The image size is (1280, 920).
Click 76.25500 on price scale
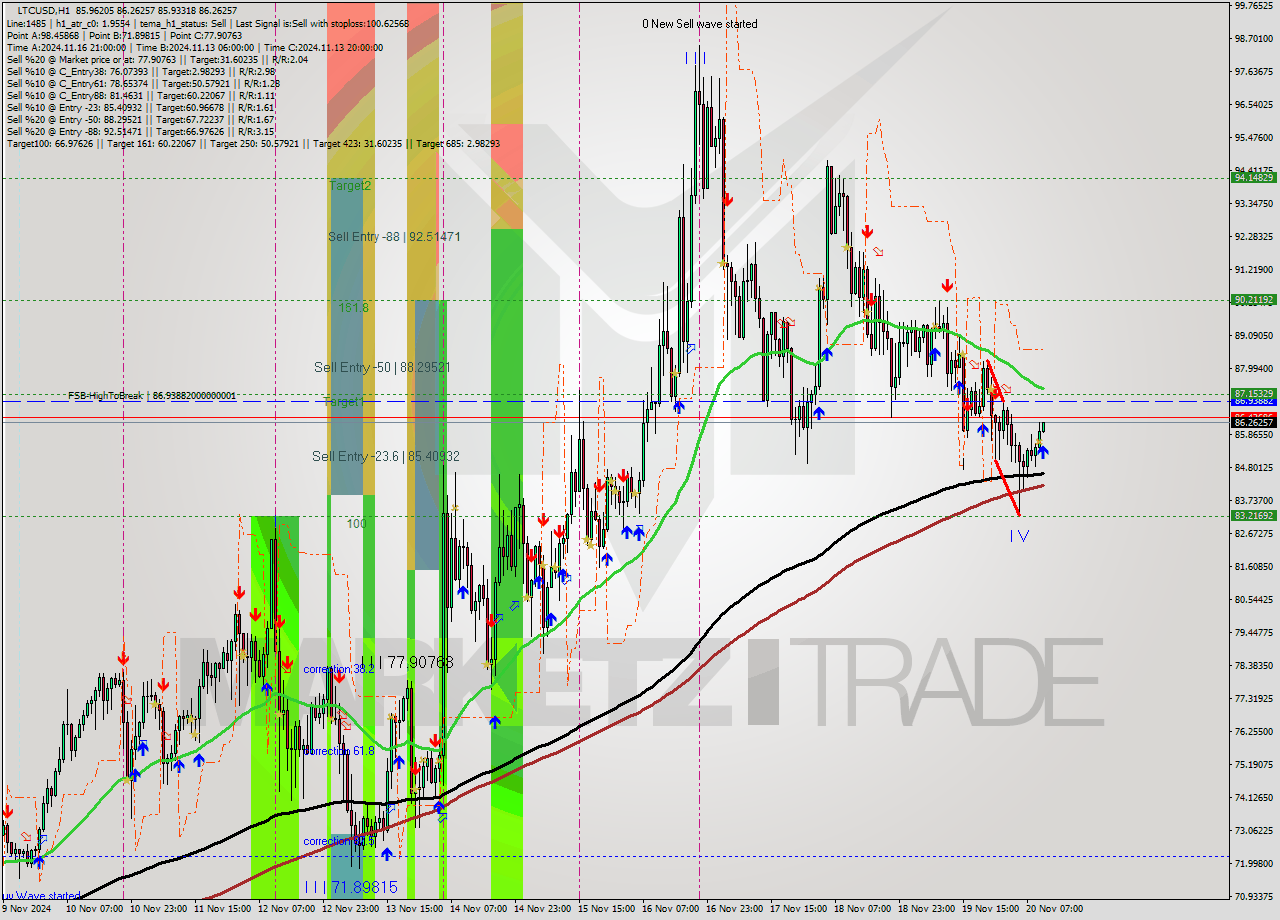click(x=1253, y=731)
